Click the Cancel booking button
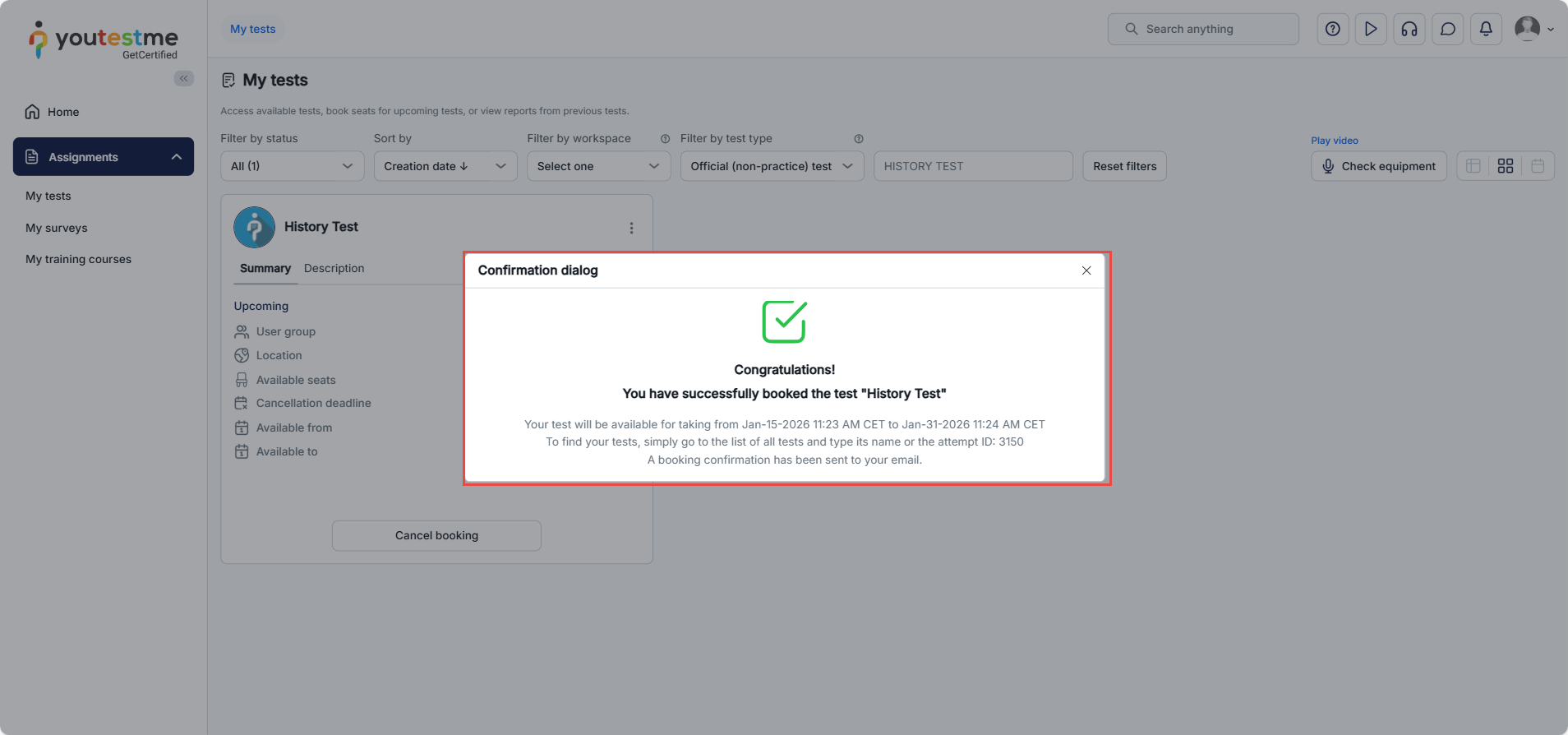 click(x=436, y=535)
